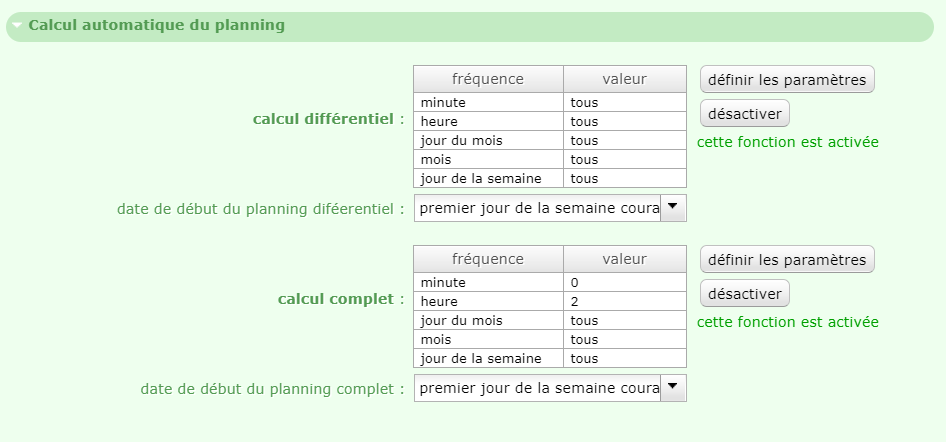Select mois row in calcul complet table
This screenshot has width=946, height=442.
(488, 339)
